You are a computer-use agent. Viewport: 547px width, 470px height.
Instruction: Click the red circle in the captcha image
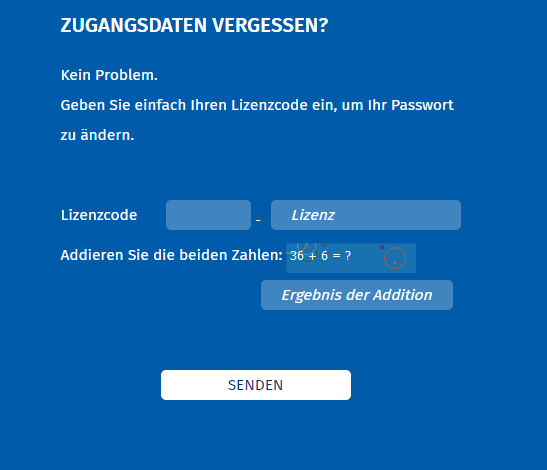pyautogui.click(x=395, y=258)
